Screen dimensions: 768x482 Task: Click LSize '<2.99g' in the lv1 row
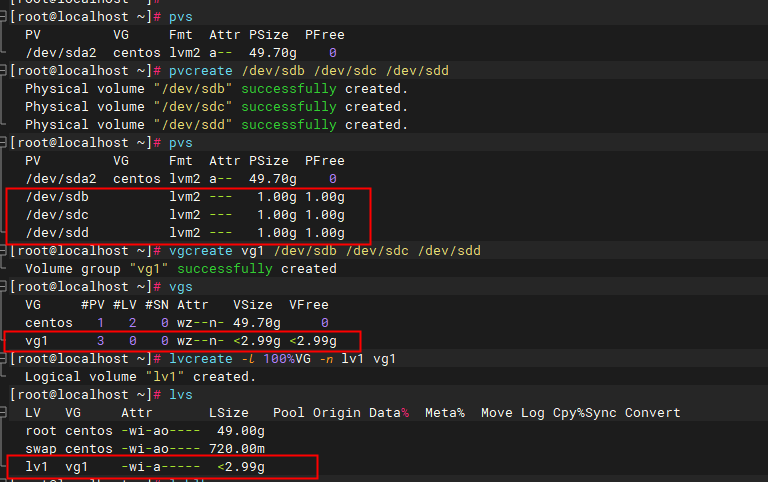click(x=241, y=467)
